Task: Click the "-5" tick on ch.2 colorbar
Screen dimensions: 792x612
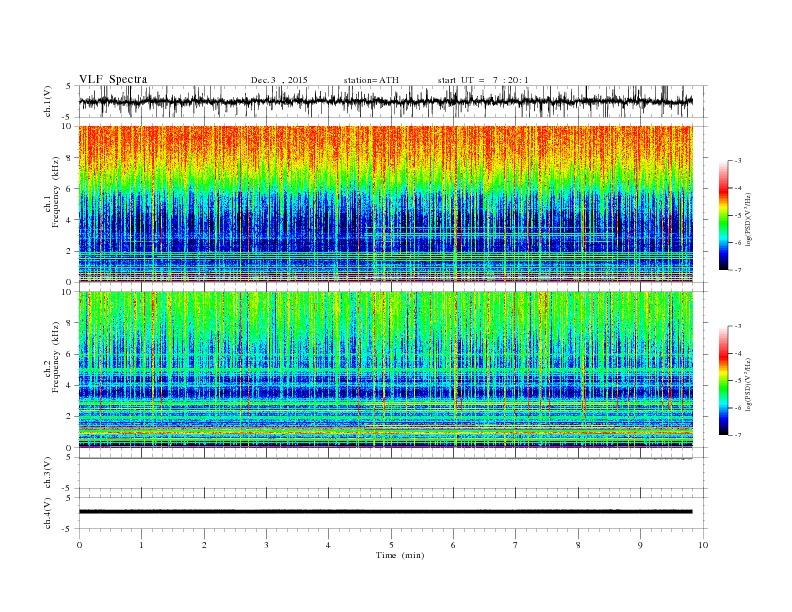Action: pyautogui.click(x=738, y=381)
